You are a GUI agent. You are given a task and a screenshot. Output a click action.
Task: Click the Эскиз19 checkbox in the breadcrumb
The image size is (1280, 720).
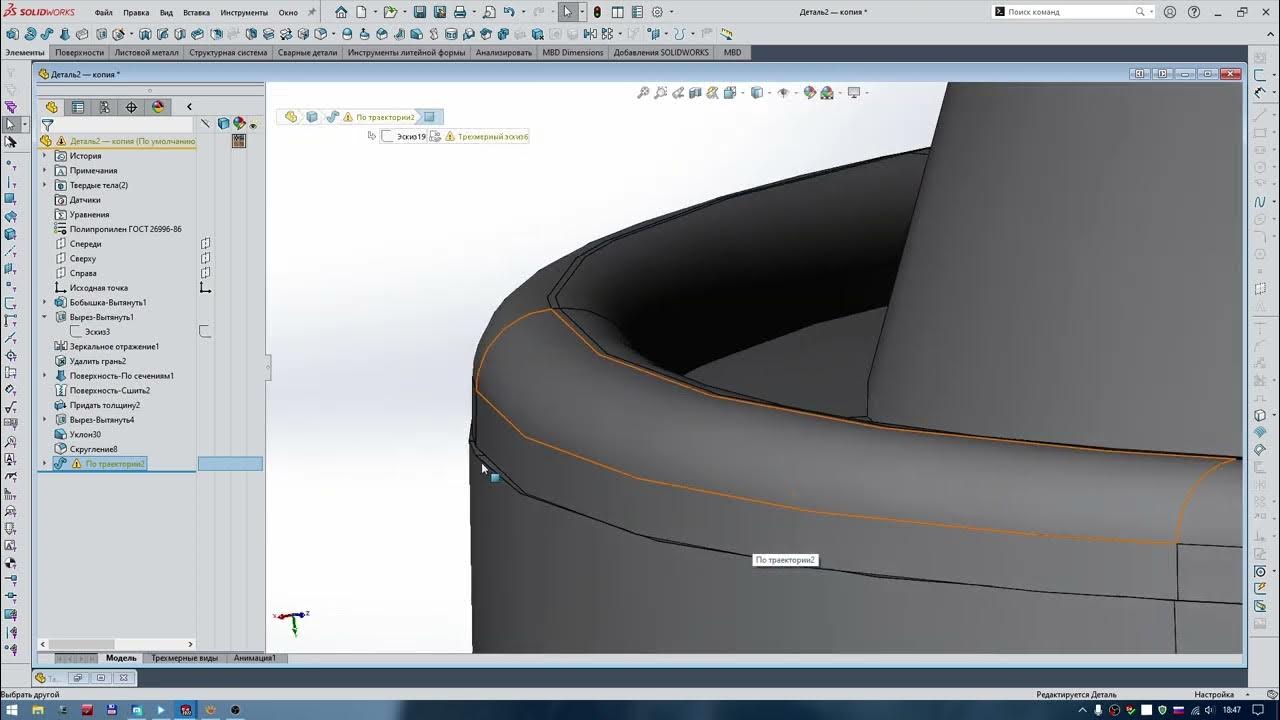point(388,136)
